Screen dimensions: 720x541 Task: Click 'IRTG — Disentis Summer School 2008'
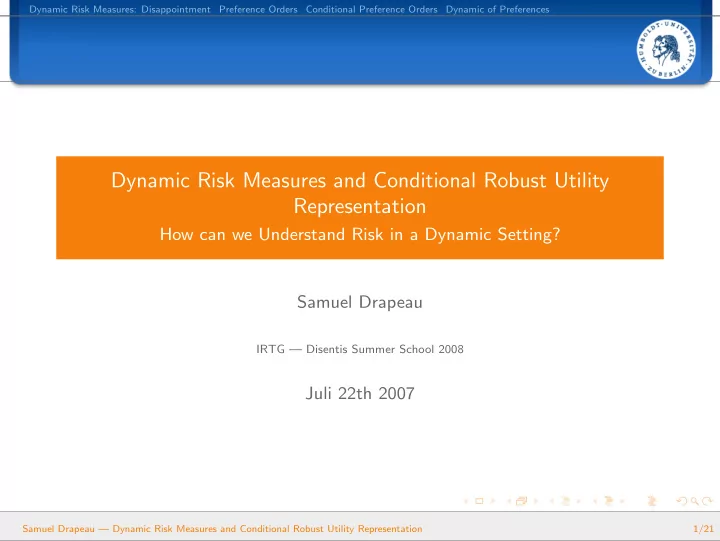(x=360, y=349)
